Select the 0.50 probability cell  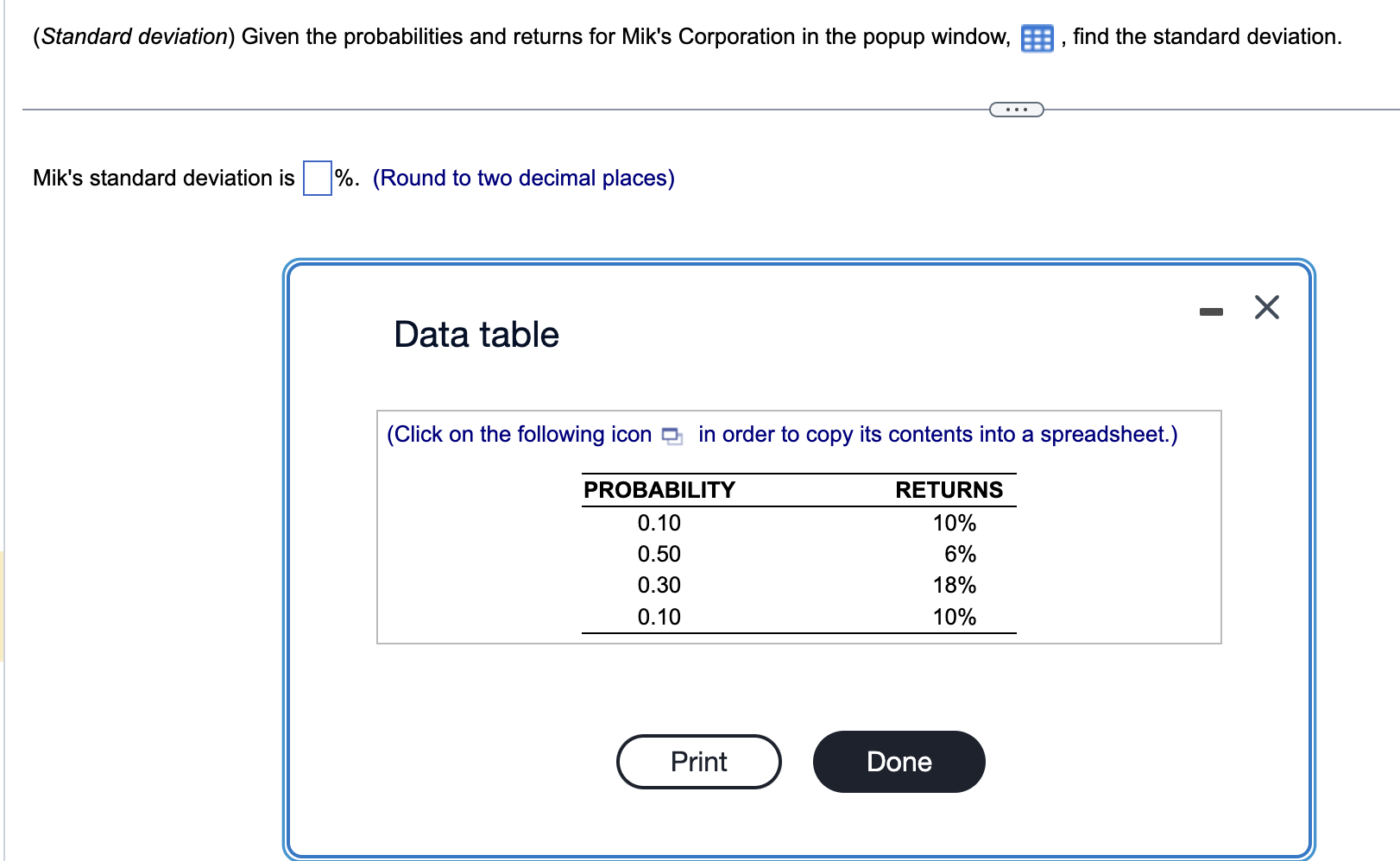click(x=659, y=554)
